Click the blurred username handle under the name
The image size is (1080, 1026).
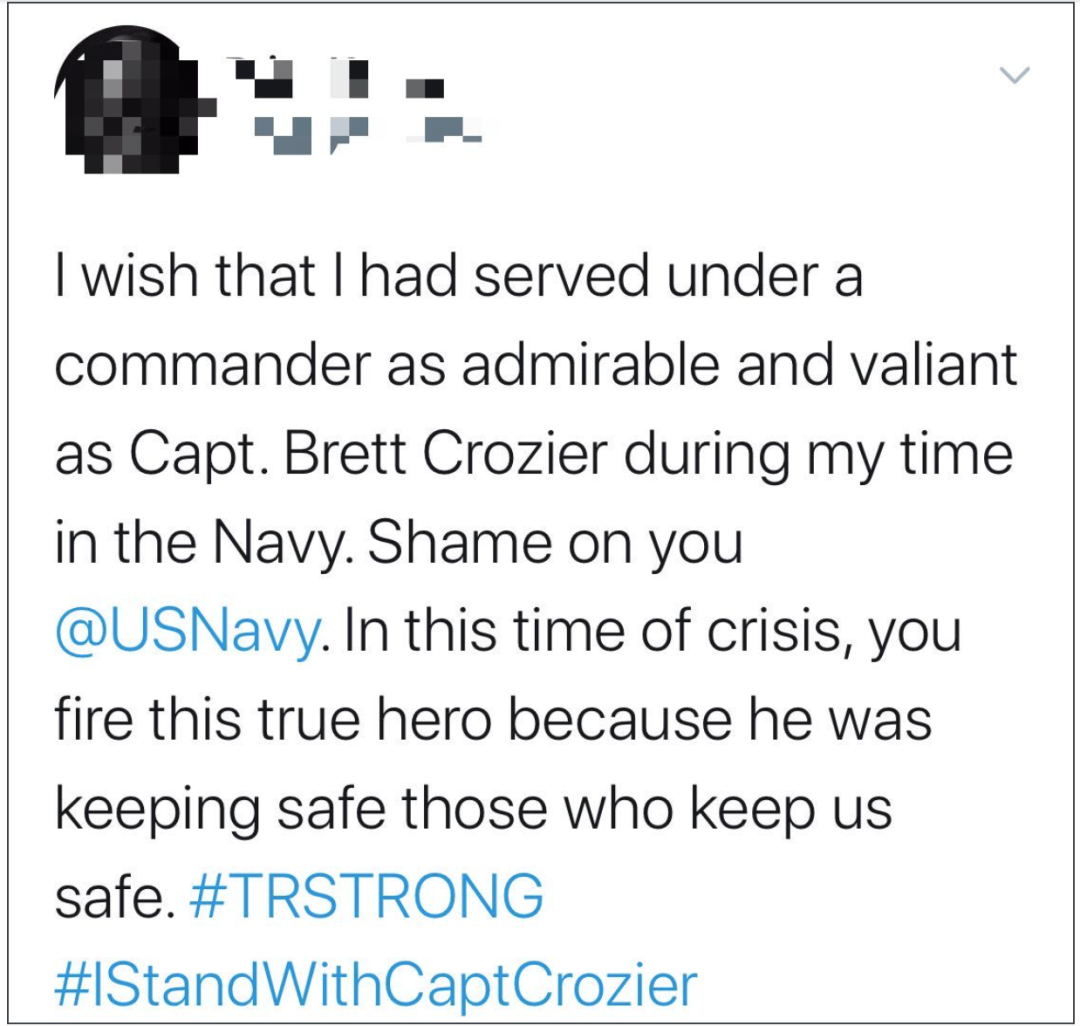coord(367,135)
